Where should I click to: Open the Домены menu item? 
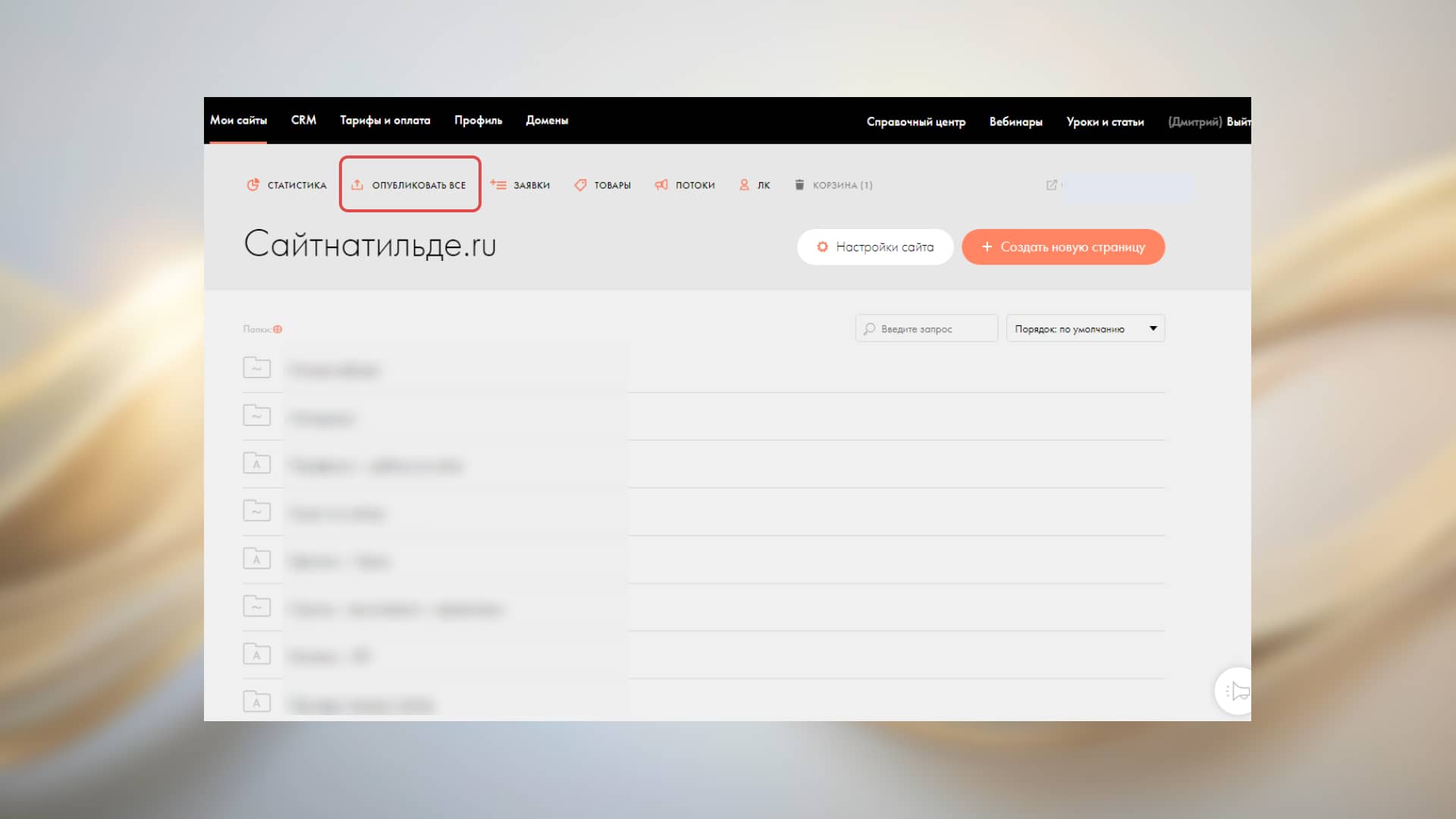pos(547,121)
